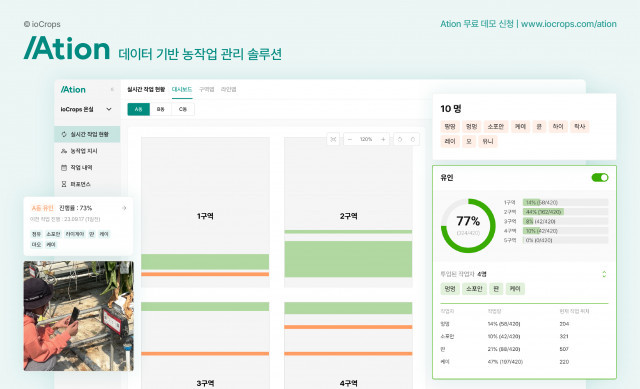The height and width of the screenshot is (389, 640).
Task: Select the B동 building button
Action: pos(160,109)
